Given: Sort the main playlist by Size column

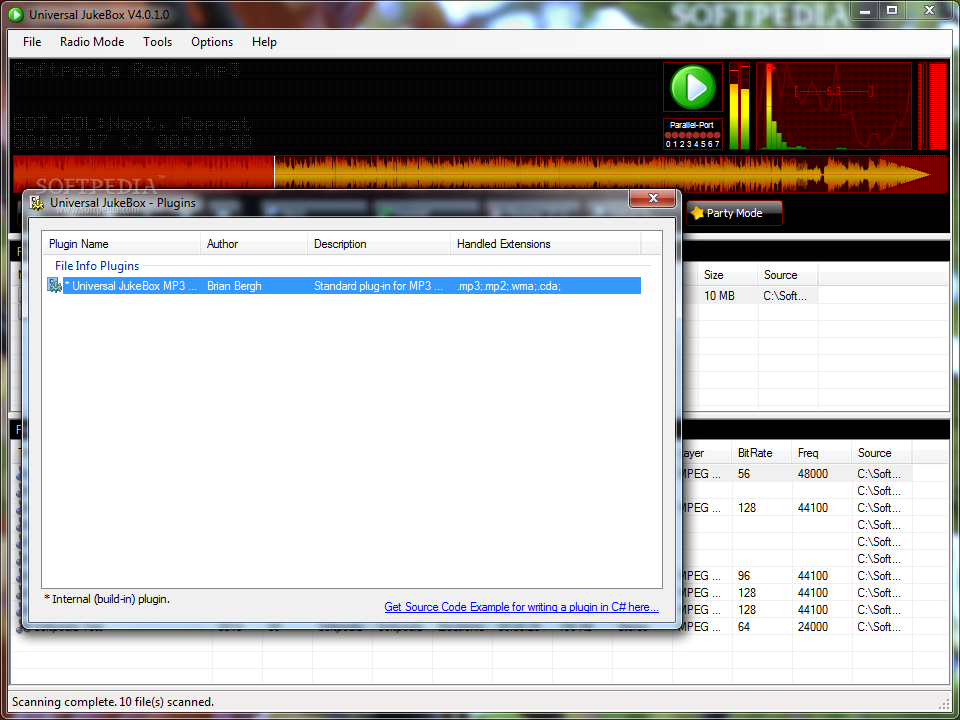Looking at the screenshot, I should point(727,275).
